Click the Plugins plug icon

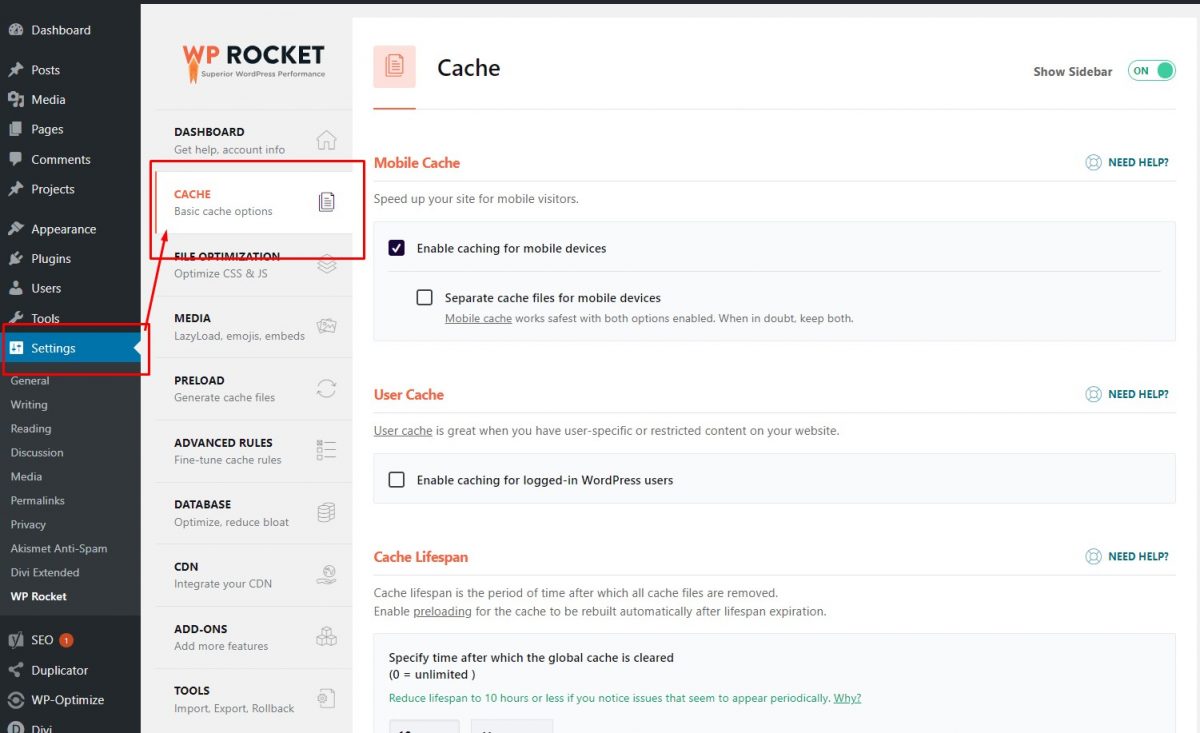pyautogui.click(x=16, y=258)
